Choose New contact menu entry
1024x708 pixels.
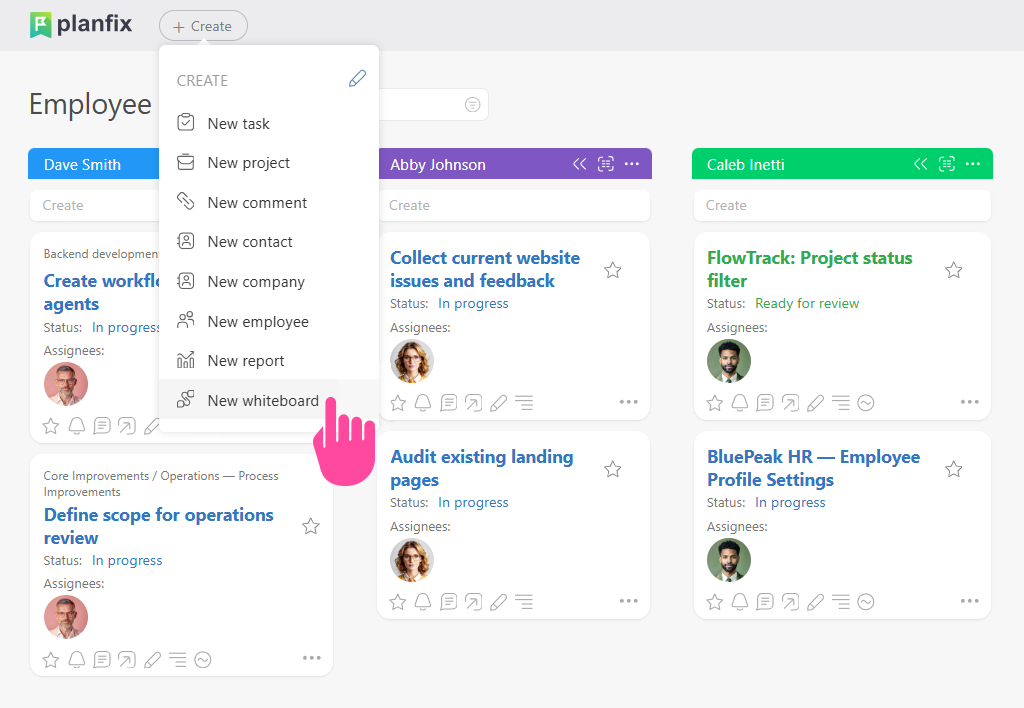[x=268, y=242]
